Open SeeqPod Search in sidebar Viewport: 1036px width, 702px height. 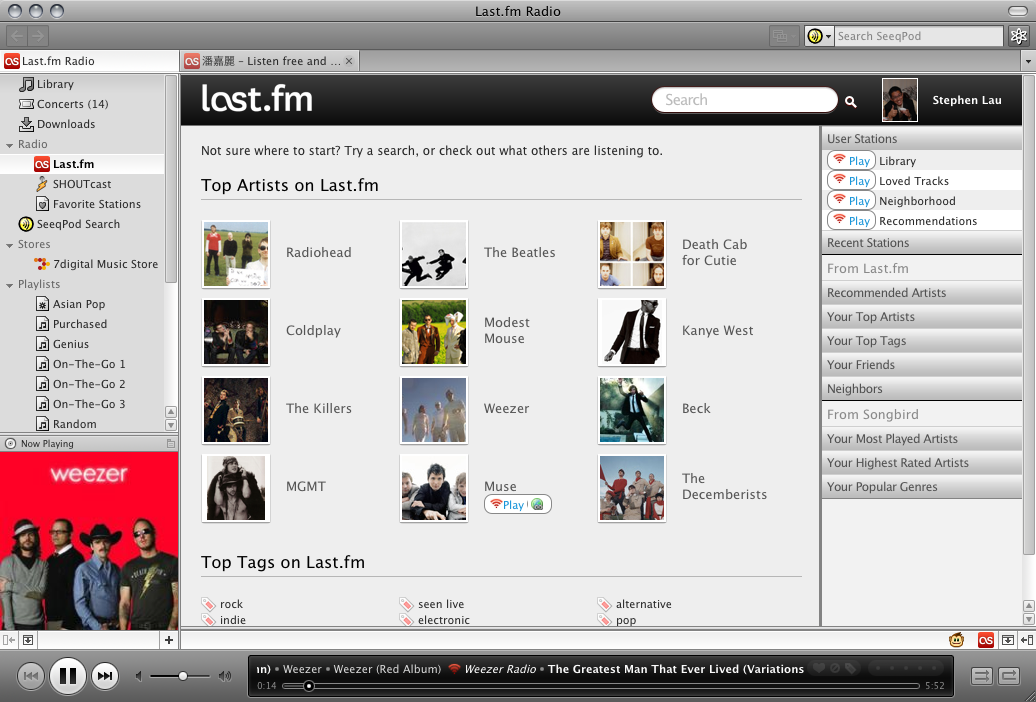(69, 224)
